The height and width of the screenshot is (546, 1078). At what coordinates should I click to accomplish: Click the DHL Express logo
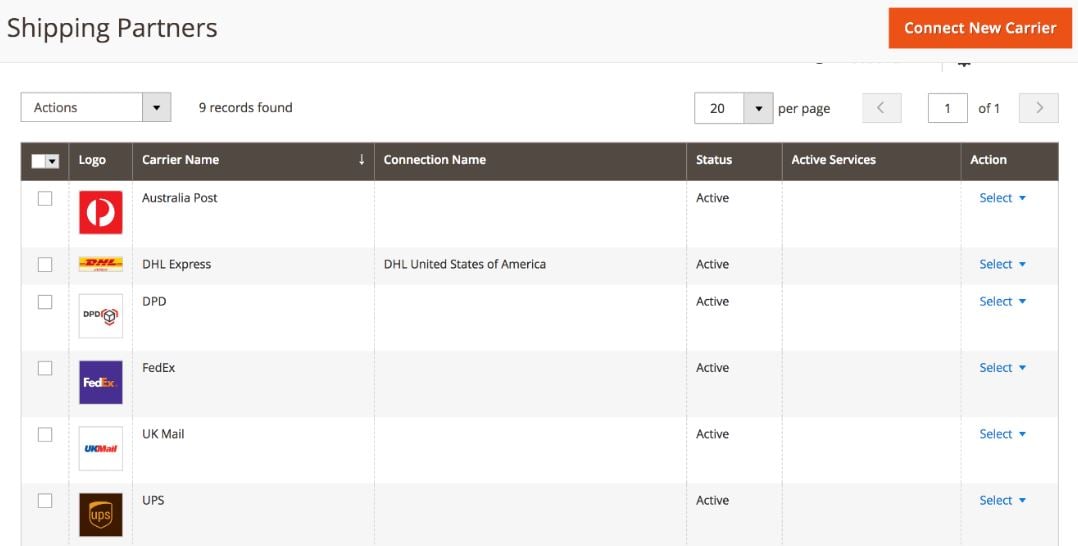pyautogui.click(x=100, y=264)
